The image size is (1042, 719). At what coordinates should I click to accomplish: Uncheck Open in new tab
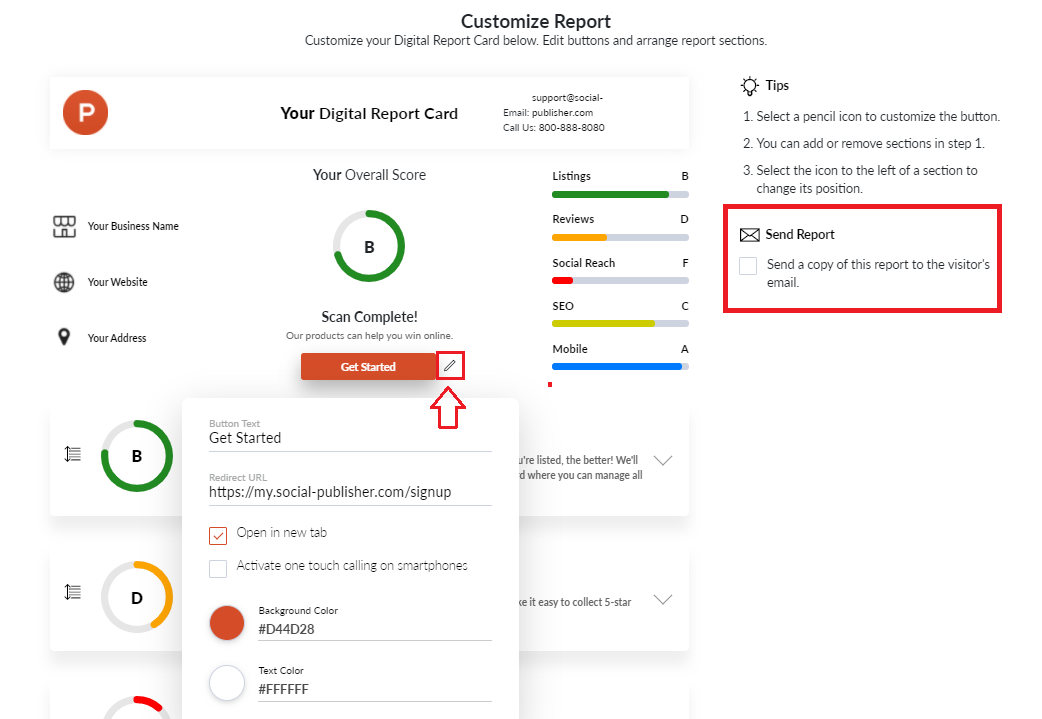point(218,536)
